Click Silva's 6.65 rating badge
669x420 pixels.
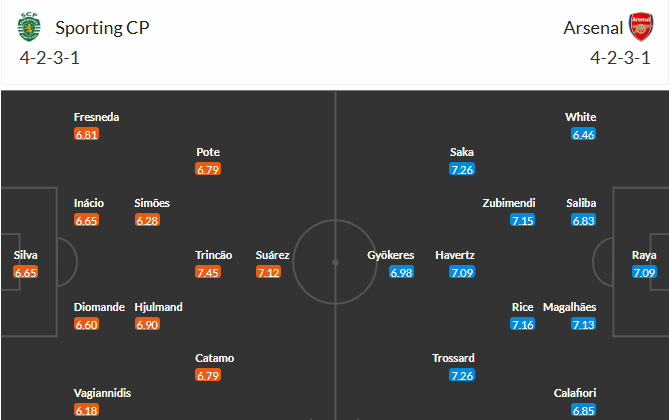26,272
